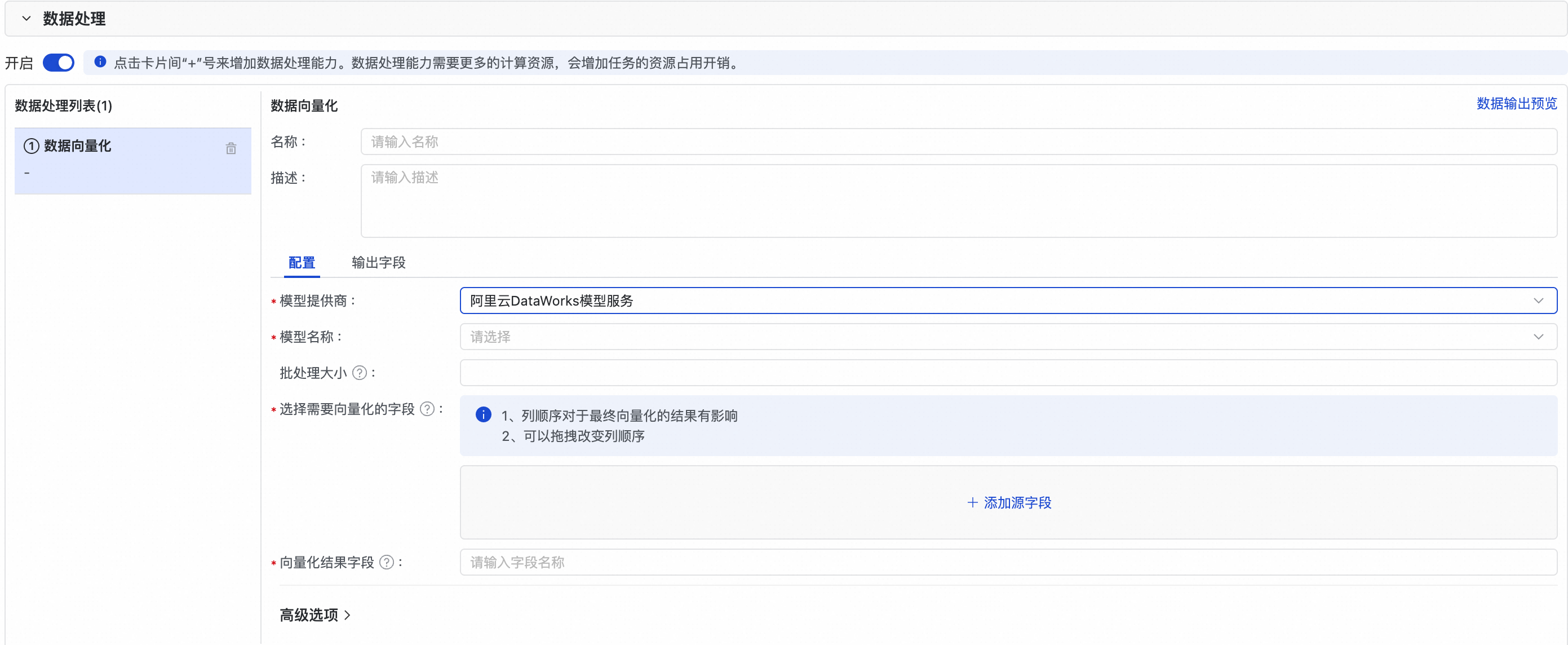The image size is (1568, 645).
Task: Click info icon in top notice banner
Action: click(100, 62)
